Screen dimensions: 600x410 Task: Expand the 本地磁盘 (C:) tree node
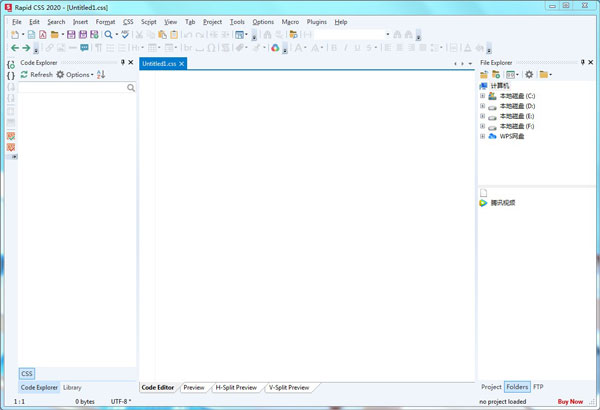[x=483, y=96]
